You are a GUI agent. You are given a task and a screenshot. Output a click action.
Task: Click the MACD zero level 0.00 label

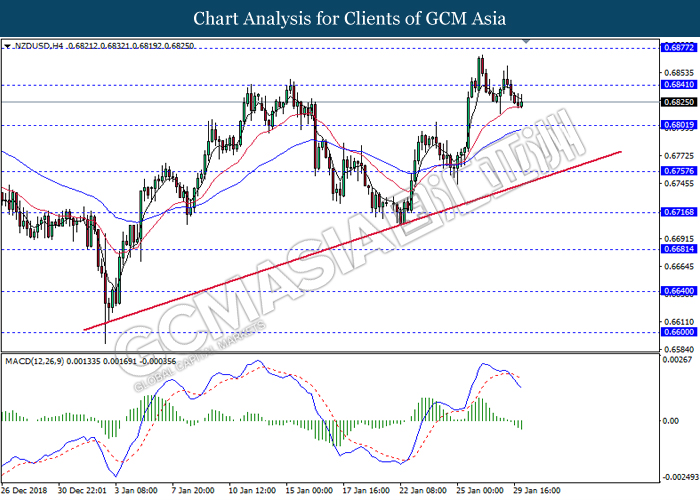(x=671, y=421)
